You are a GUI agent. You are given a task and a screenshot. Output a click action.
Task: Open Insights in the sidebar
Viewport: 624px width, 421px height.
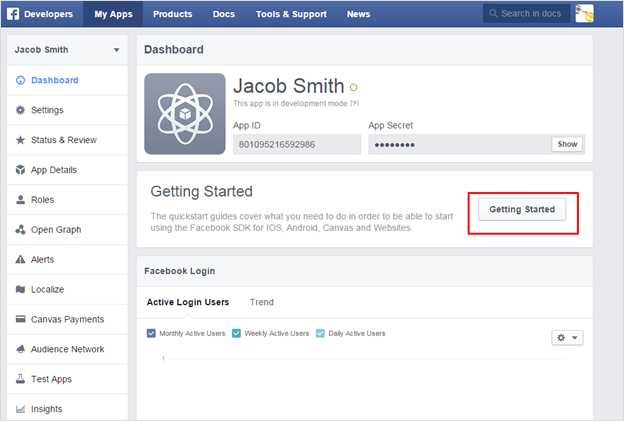[67, 407]
